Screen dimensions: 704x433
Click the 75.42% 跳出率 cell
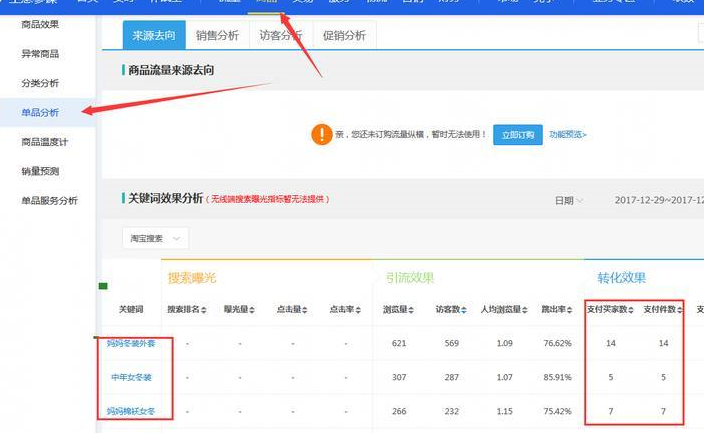tap(557, 411)
